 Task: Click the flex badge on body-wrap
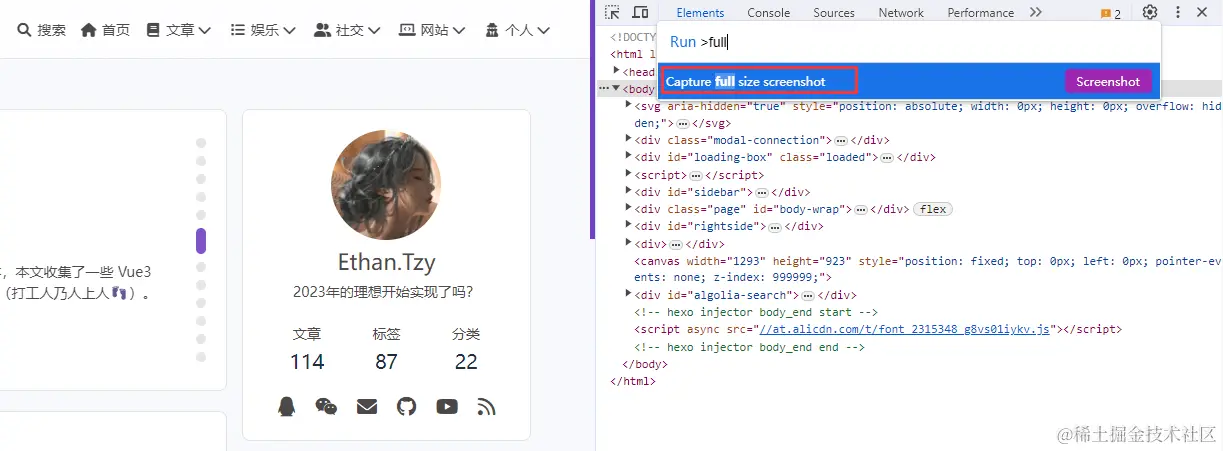(933, 209)
